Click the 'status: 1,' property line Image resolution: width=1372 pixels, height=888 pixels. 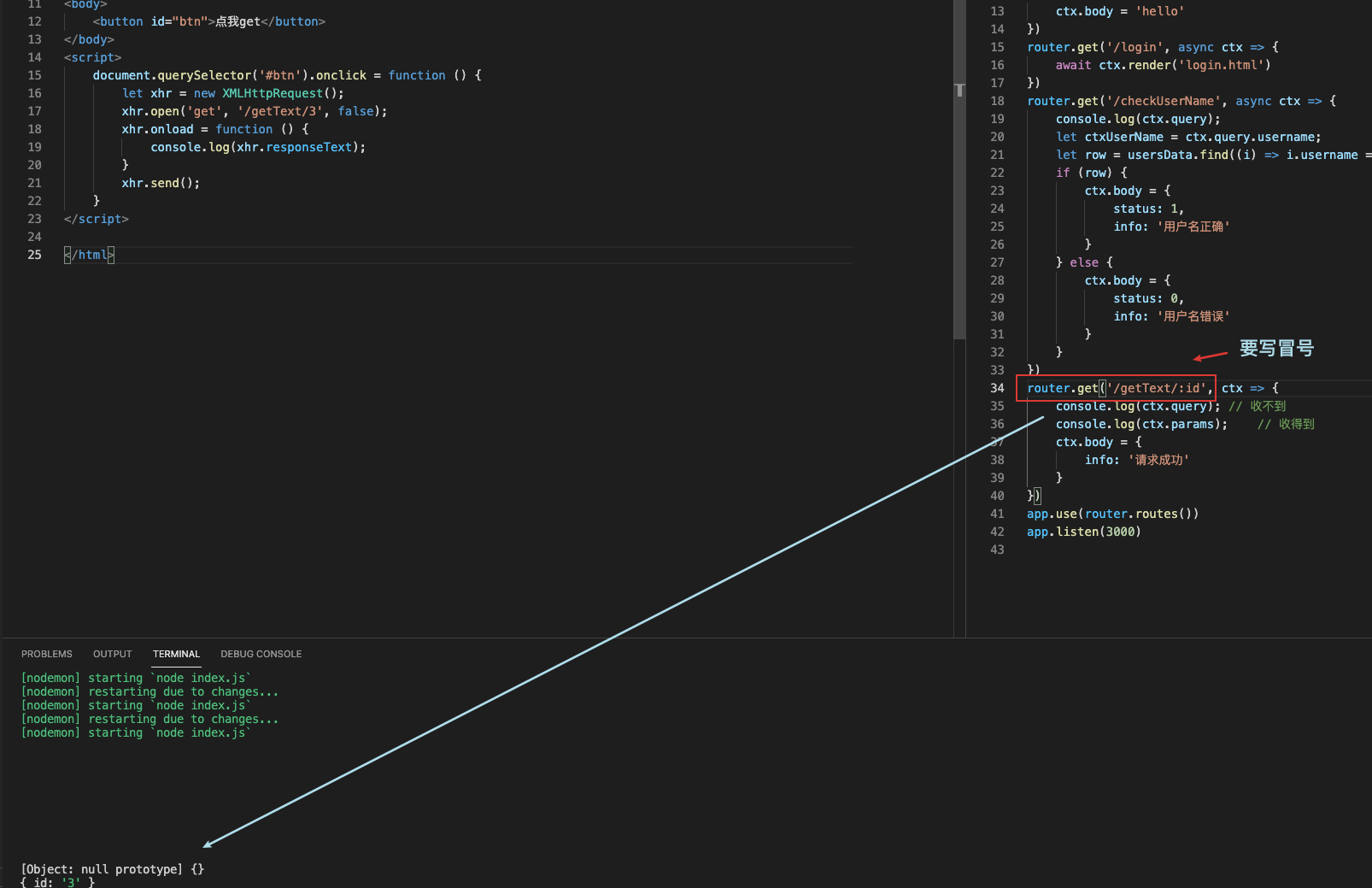pos(1149,209)
